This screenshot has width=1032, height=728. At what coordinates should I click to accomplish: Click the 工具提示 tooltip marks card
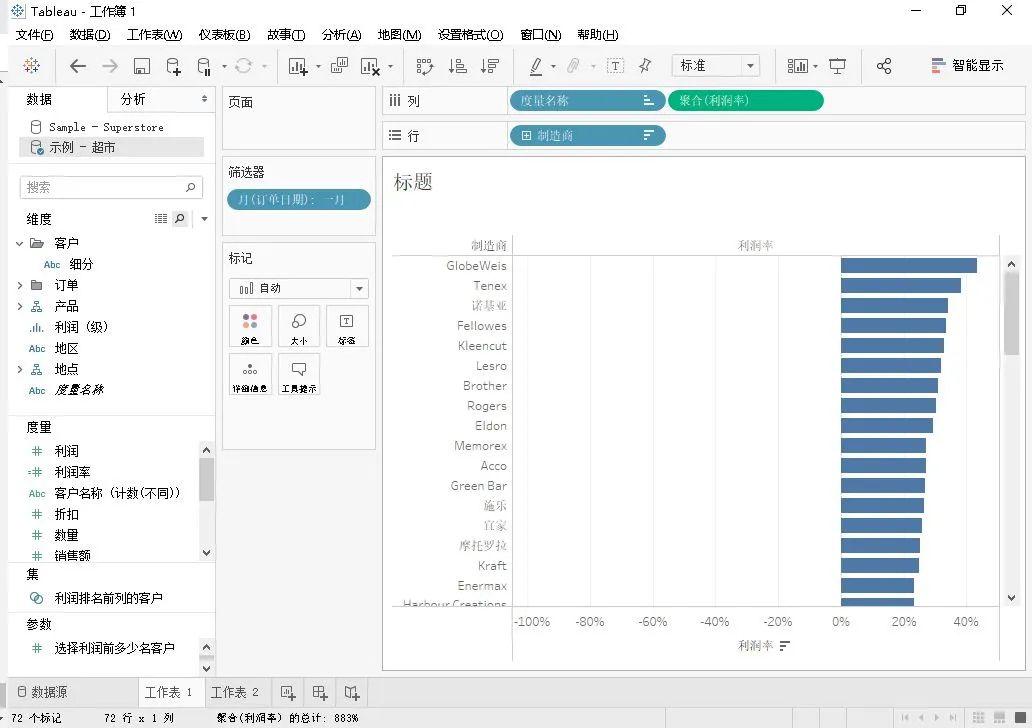coord(299,374)
